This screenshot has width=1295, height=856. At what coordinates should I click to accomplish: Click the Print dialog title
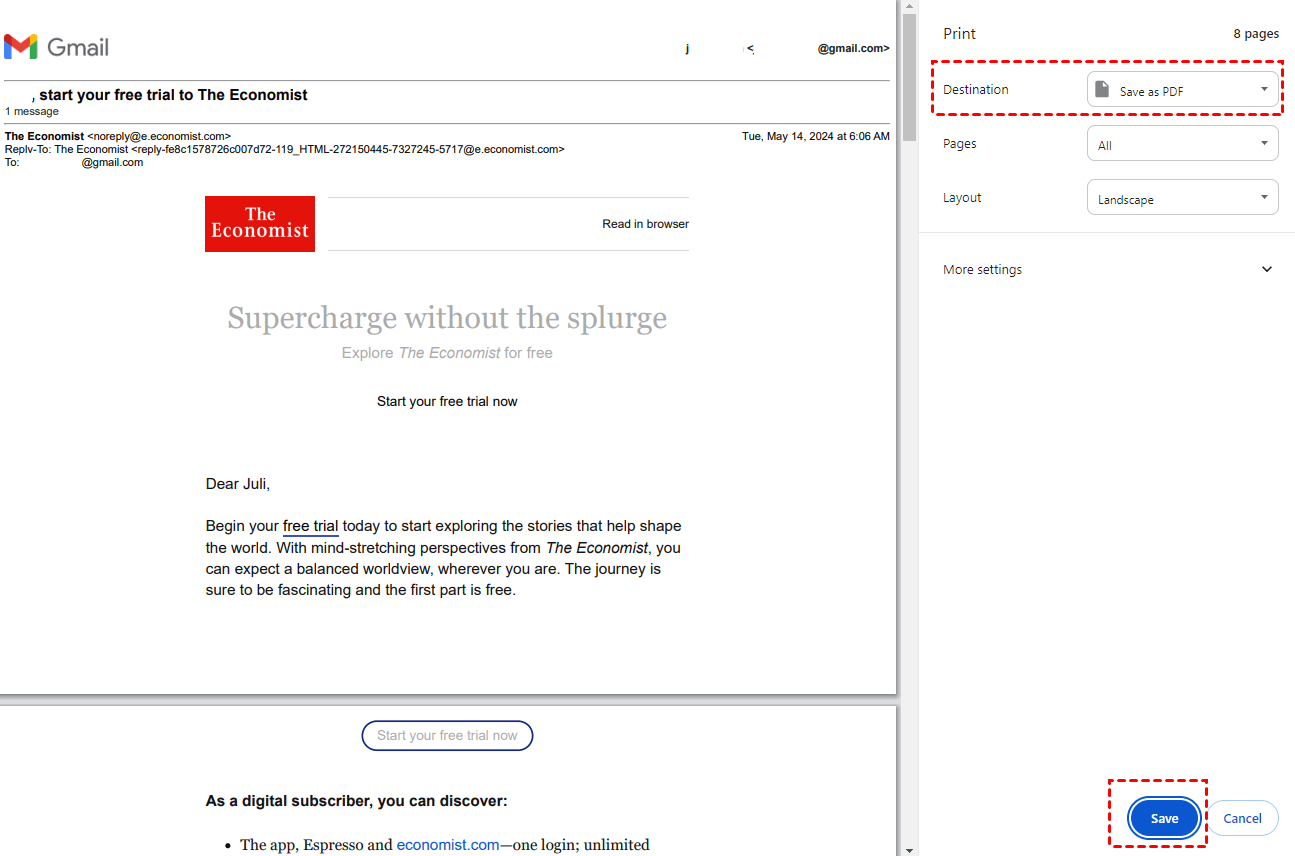tap(959, 34)
